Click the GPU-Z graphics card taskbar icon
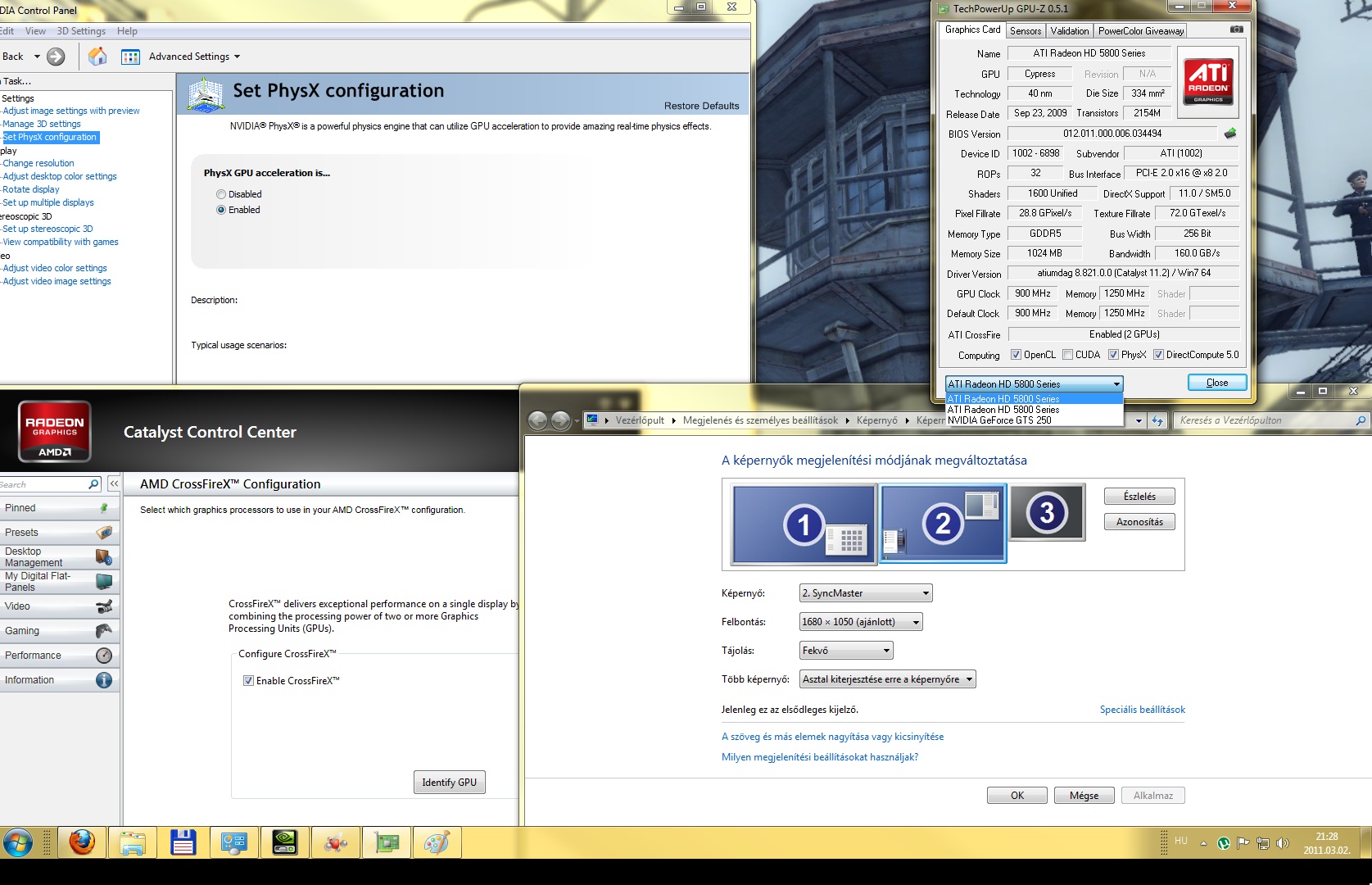Image resolution: width=1372 pixels, height=885 pixels. point(387,842)
